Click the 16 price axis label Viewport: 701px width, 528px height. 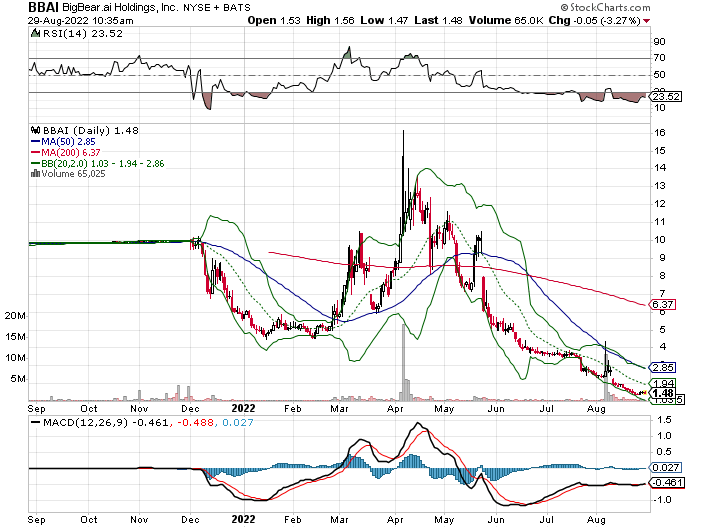(660, 133)
